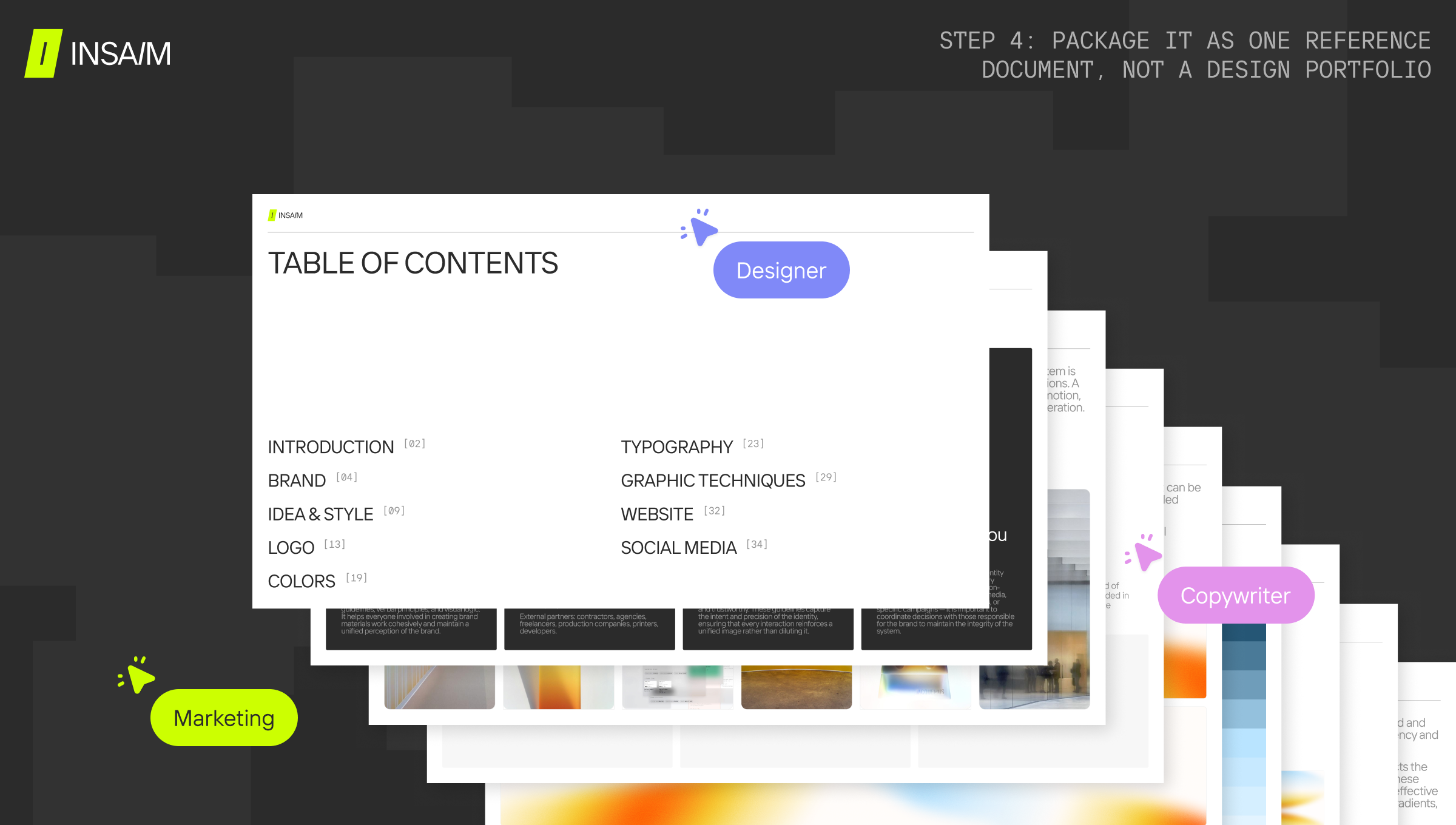Pick the darkest blue color swatch

click(x=1244, y=632)
